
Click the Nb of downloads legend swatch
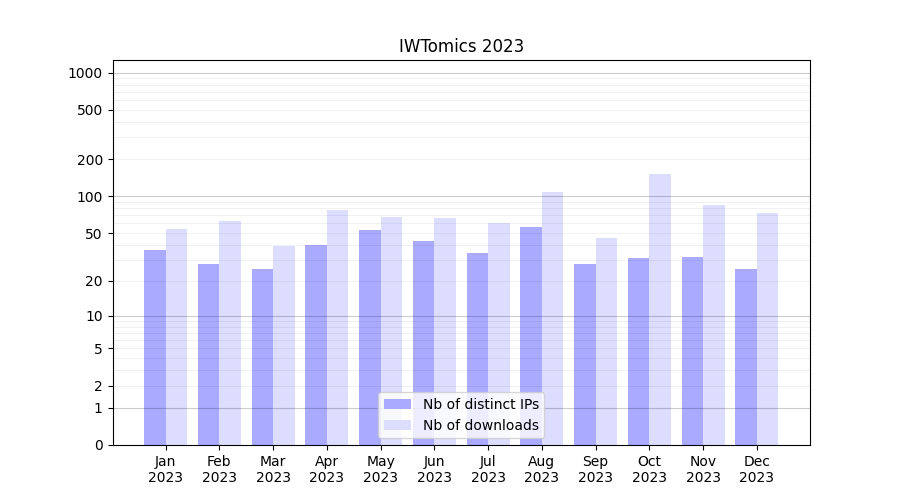click(397, 425)
